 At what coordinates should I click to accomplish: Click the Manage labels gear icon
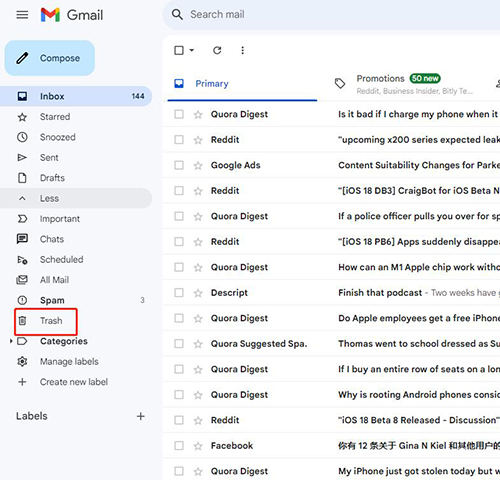click(22, 361)
